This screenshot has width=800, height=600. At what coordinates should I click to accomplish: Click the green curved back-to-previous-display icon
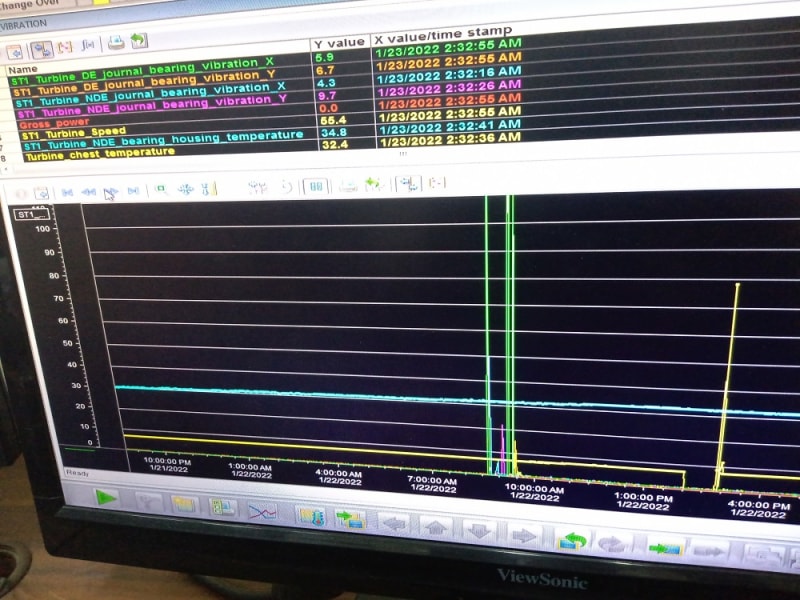coord(572,541)
